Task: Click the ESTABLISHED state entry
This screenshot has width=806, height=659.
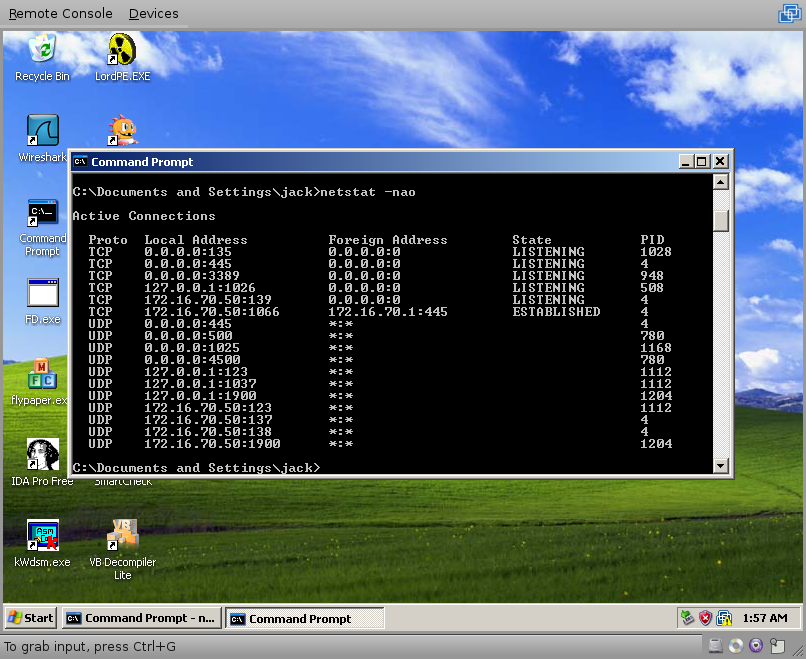Action: point(556,312)
